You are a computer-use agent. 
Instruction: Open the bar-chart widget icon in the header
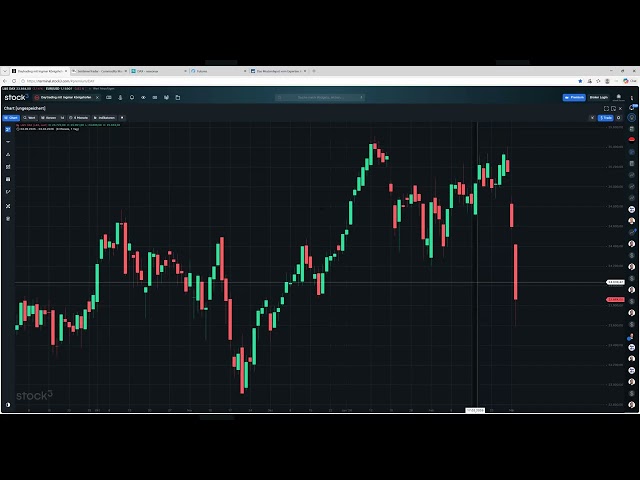(x=166, y=98)
